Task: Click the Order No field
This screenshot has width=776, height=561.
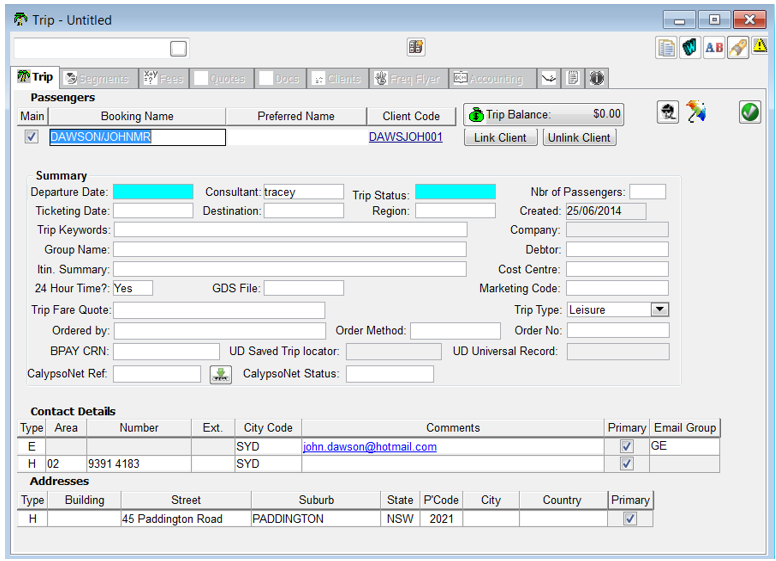Action: (x=618, y=330)
